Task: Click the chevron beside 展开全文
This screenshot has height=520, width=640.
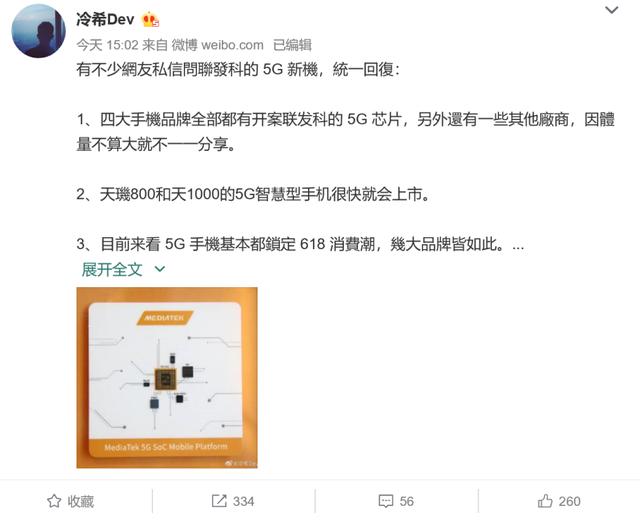Action: coord(160,269)
